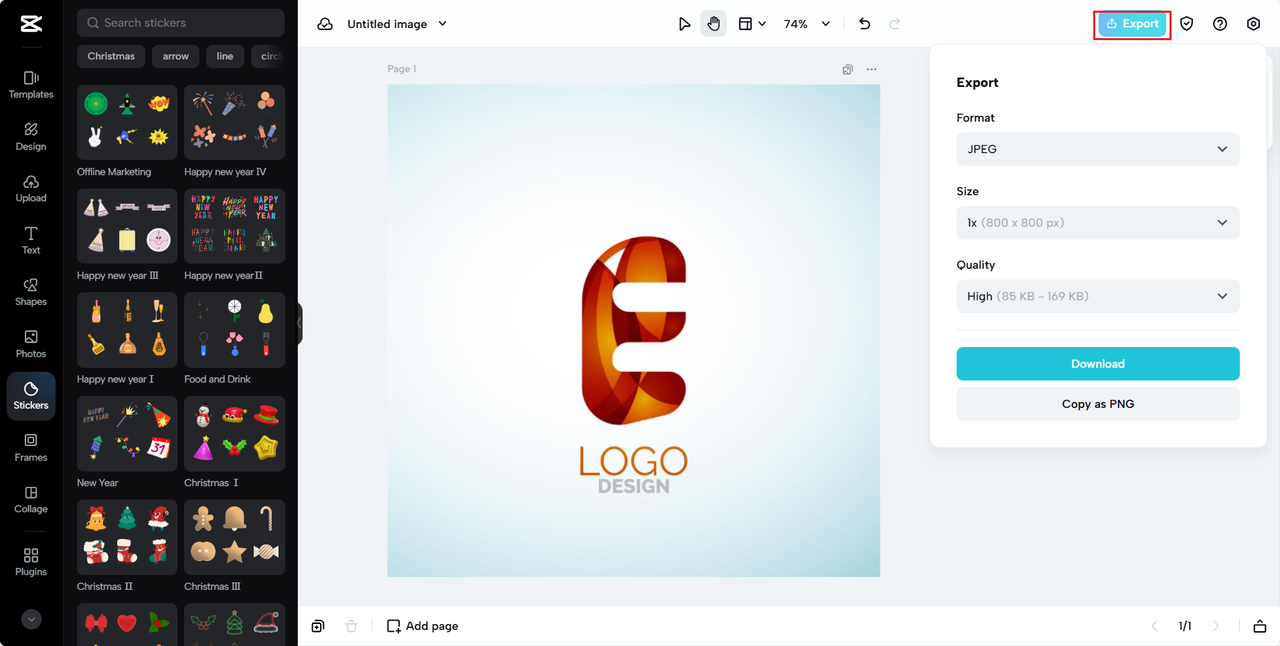Image resolution: width=1280 pixels, height=646 pixels.
Task: Open the Christmas I sticker pack
Action: coord(234,433)
